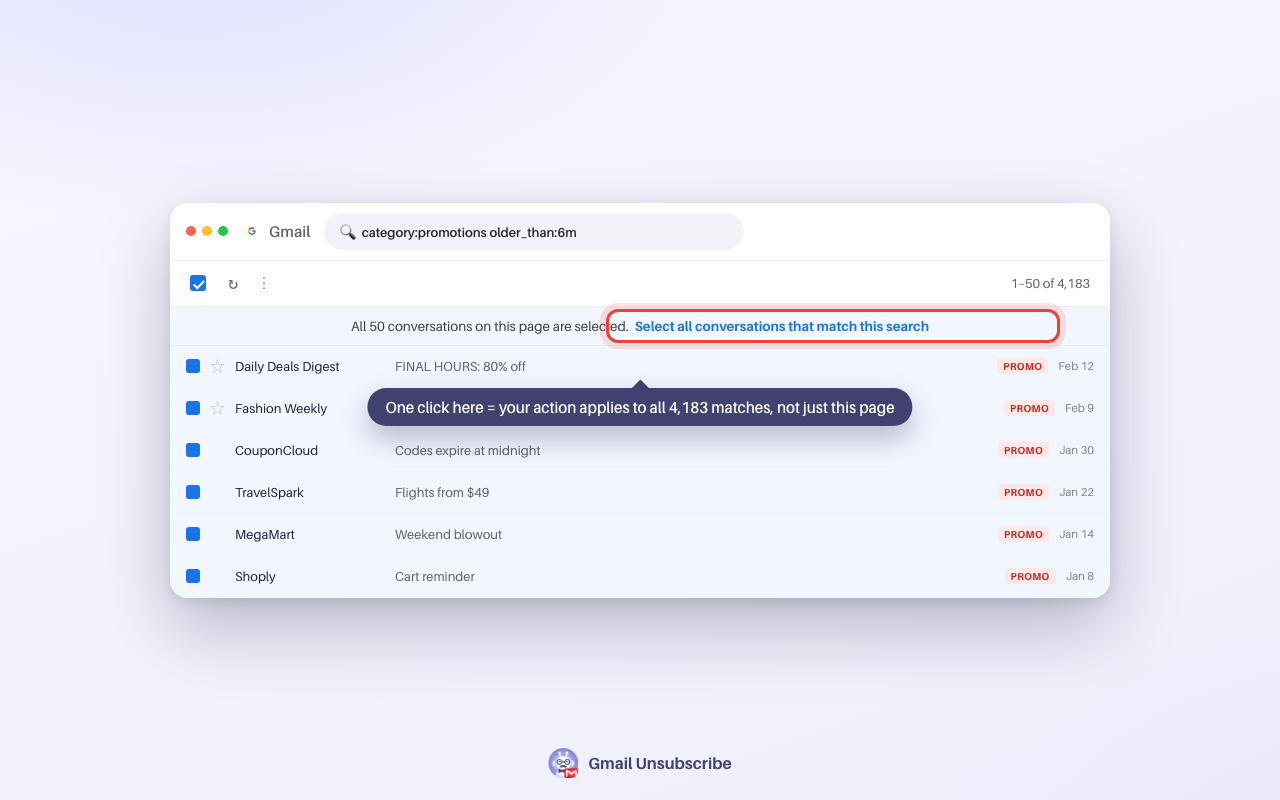Open the Codes expire at midnight subject

(467, 450)
